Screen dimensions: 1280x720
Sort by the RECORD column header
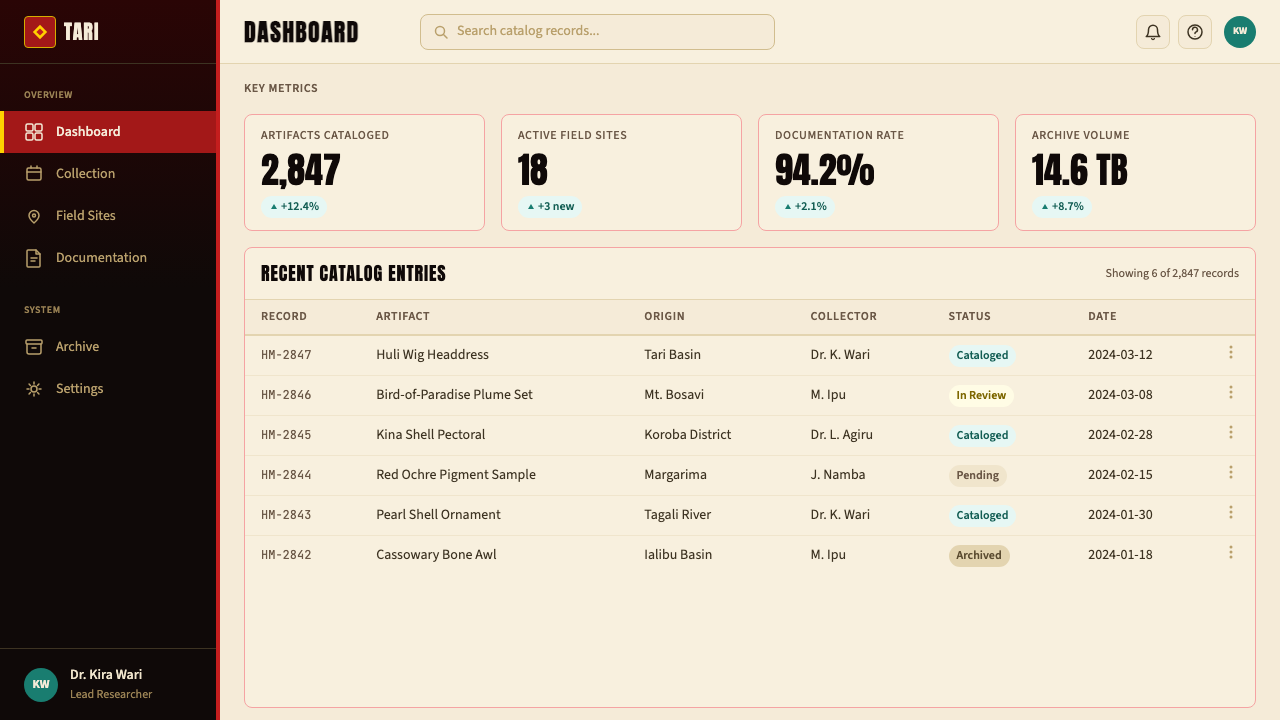tap(284, 316)
